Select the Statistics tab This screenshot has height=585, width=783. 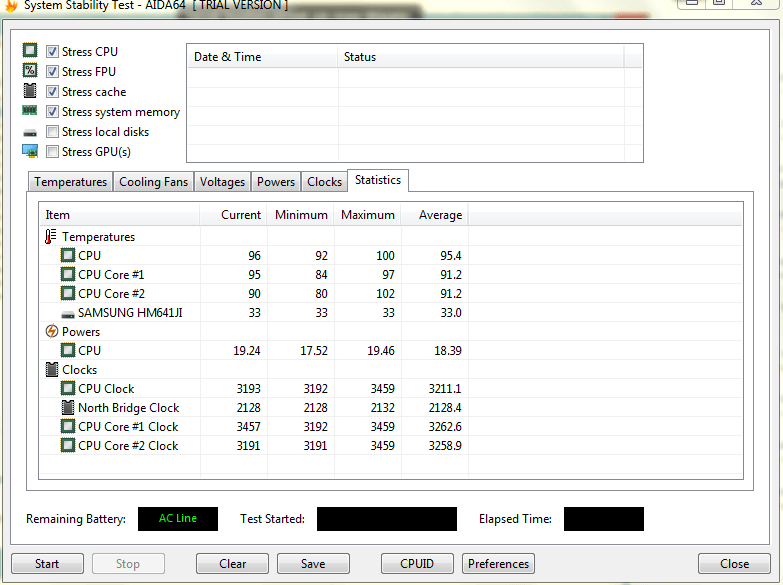pyautogui.click(x=378, y=180)
